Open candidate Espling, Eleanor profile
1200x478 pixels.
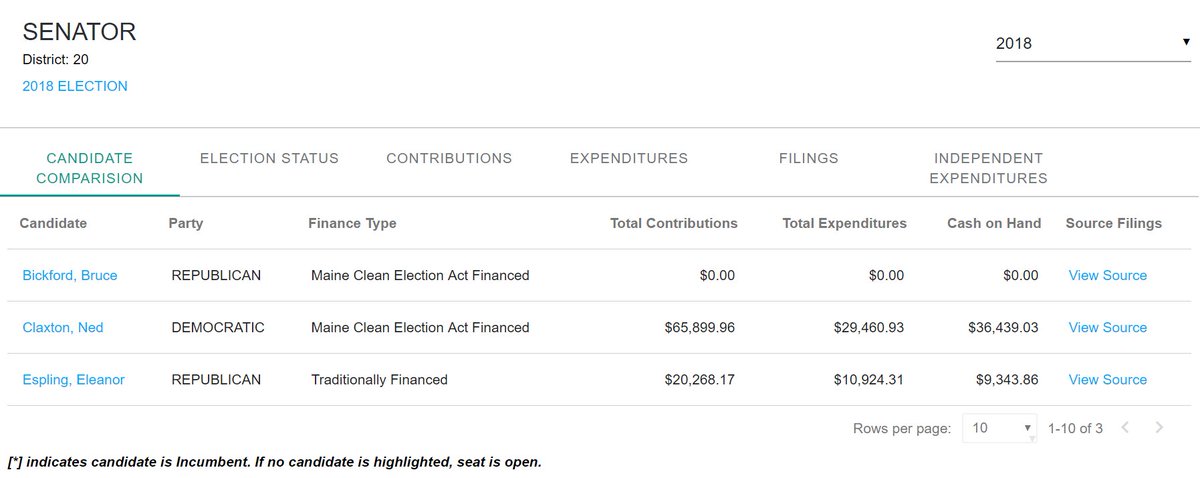coord(74,379)
